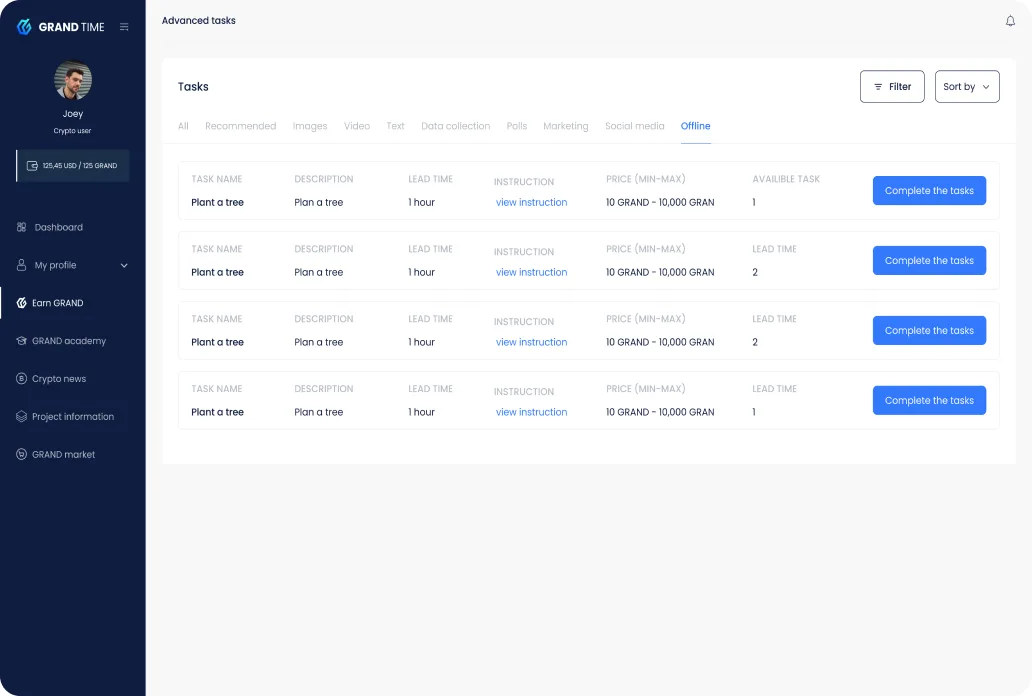Screen dimensions: 1032x696
Task: Select the My profile person icon
Action: pyautogui.click(x=21, y=265)
